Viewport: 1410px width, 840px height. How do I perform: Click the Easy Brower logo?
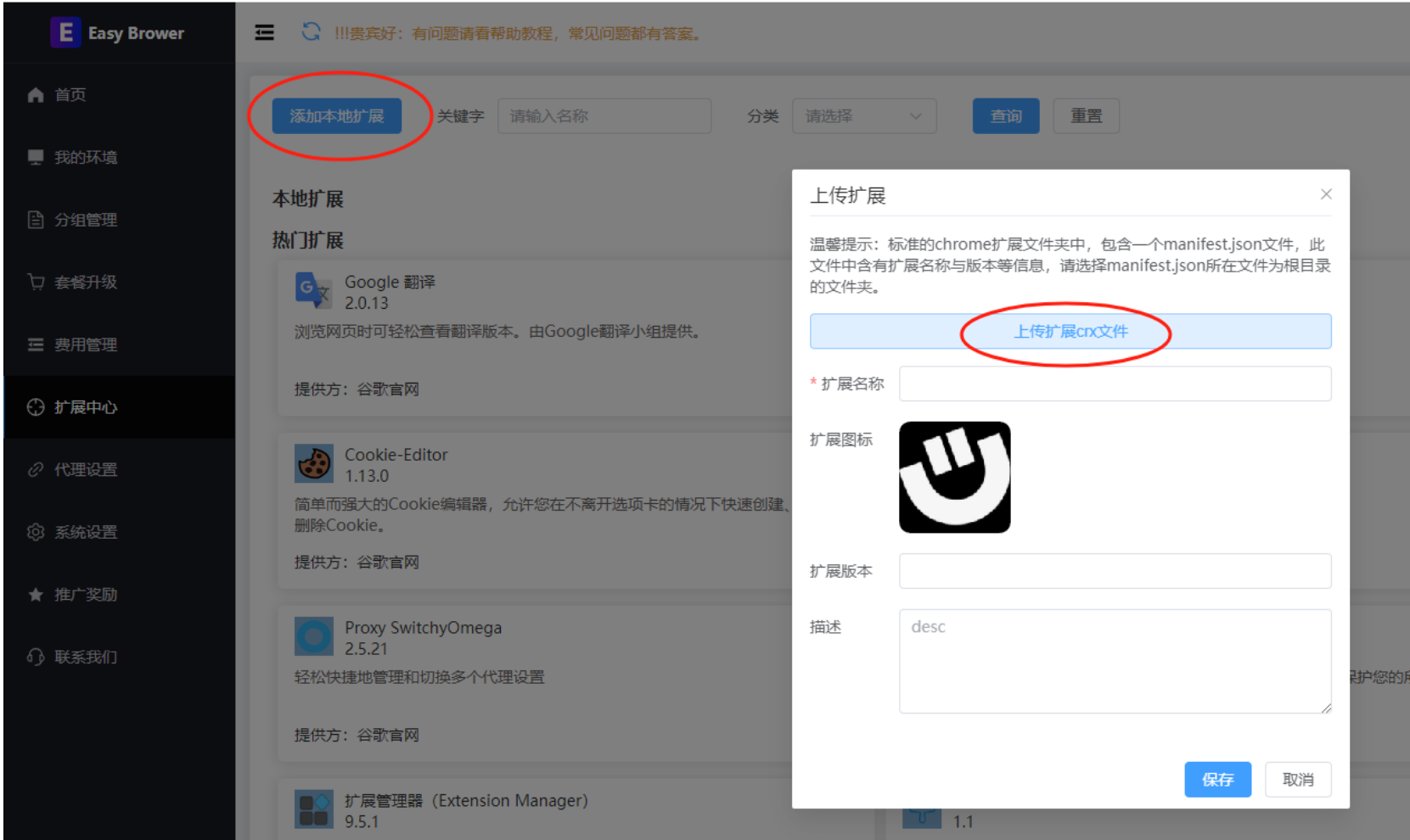point(119,32)
